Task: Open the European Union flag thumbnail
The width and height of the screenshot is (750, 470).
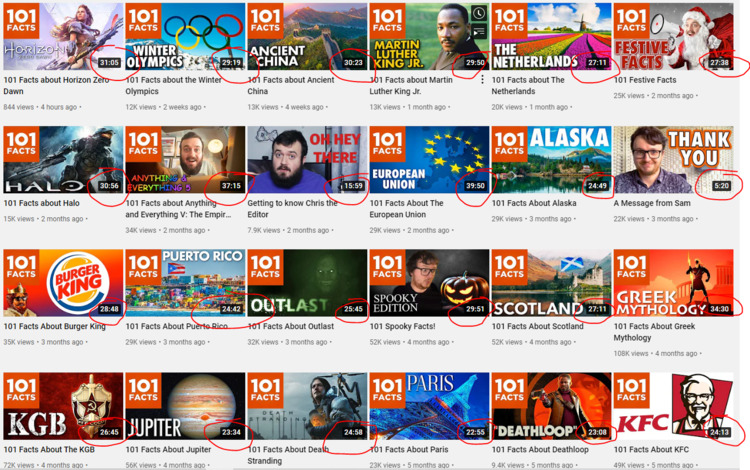Action: 429,160
